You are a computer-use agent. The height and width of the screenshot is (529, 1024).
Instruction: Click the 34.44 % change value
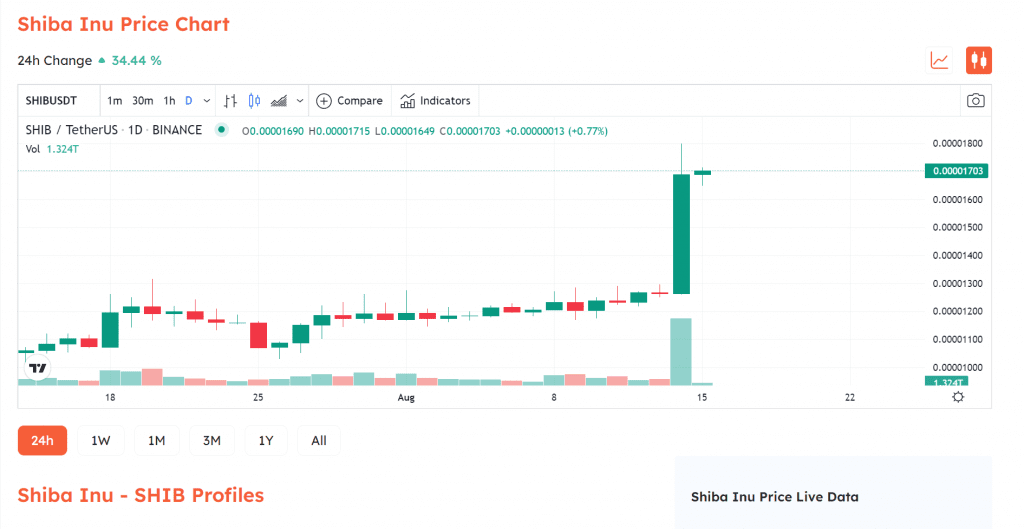pyautogui.click(x=136, y=61)
